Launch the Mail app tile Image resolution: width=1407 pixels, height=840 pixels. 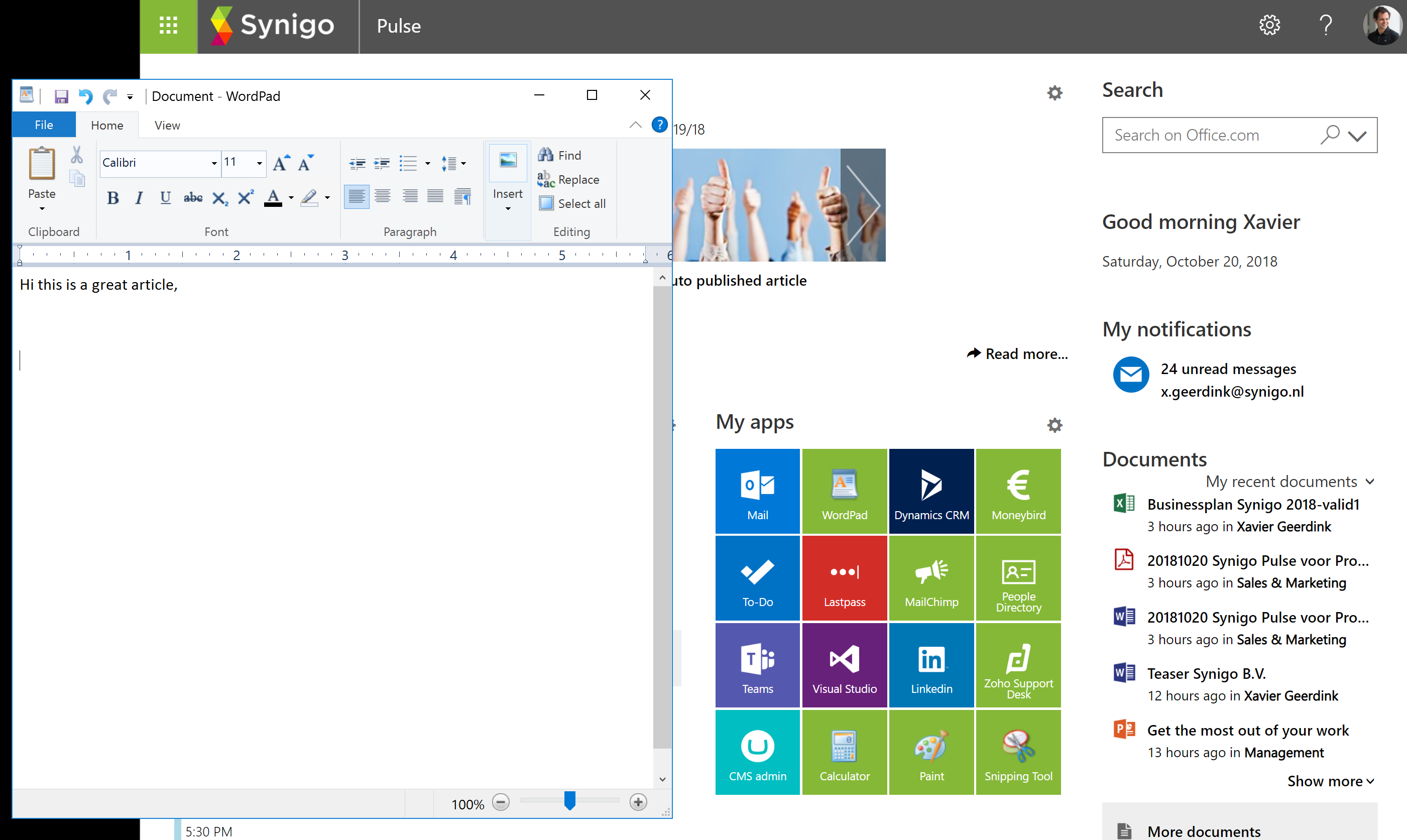757,492
